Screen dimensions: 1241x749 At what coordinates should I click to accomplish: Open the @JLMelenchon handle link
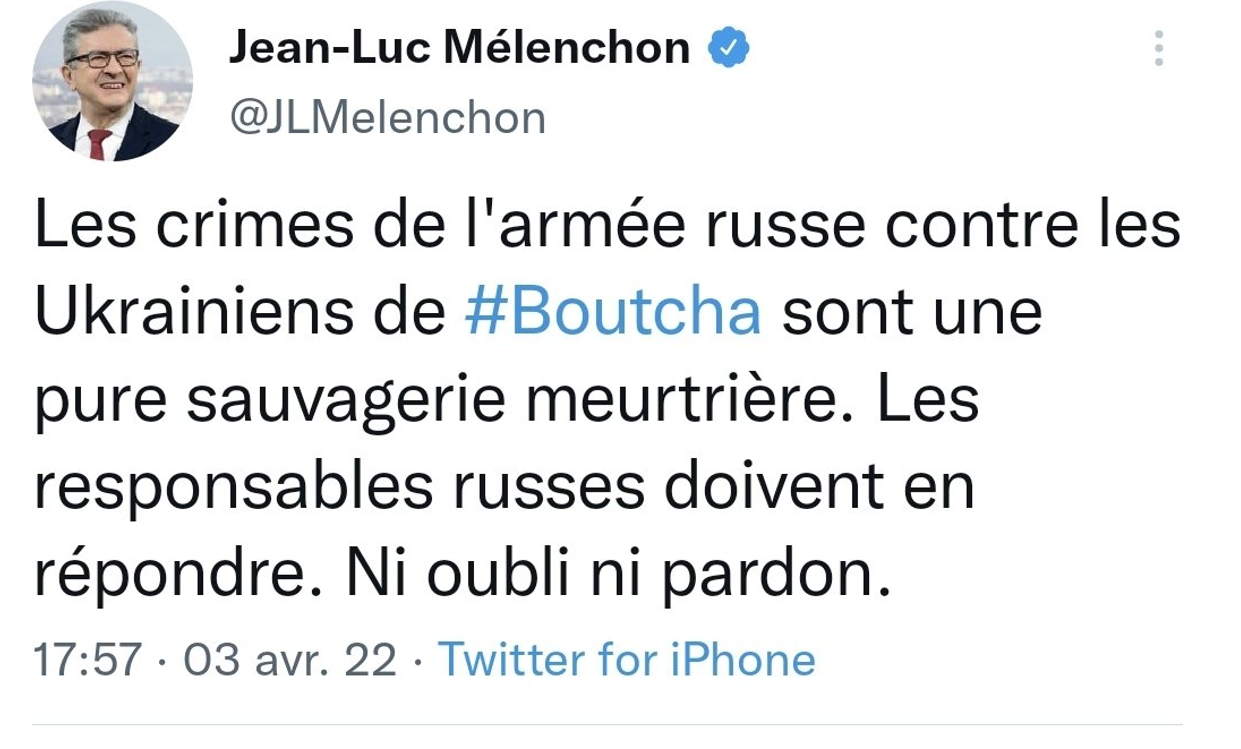coord(387,118)
